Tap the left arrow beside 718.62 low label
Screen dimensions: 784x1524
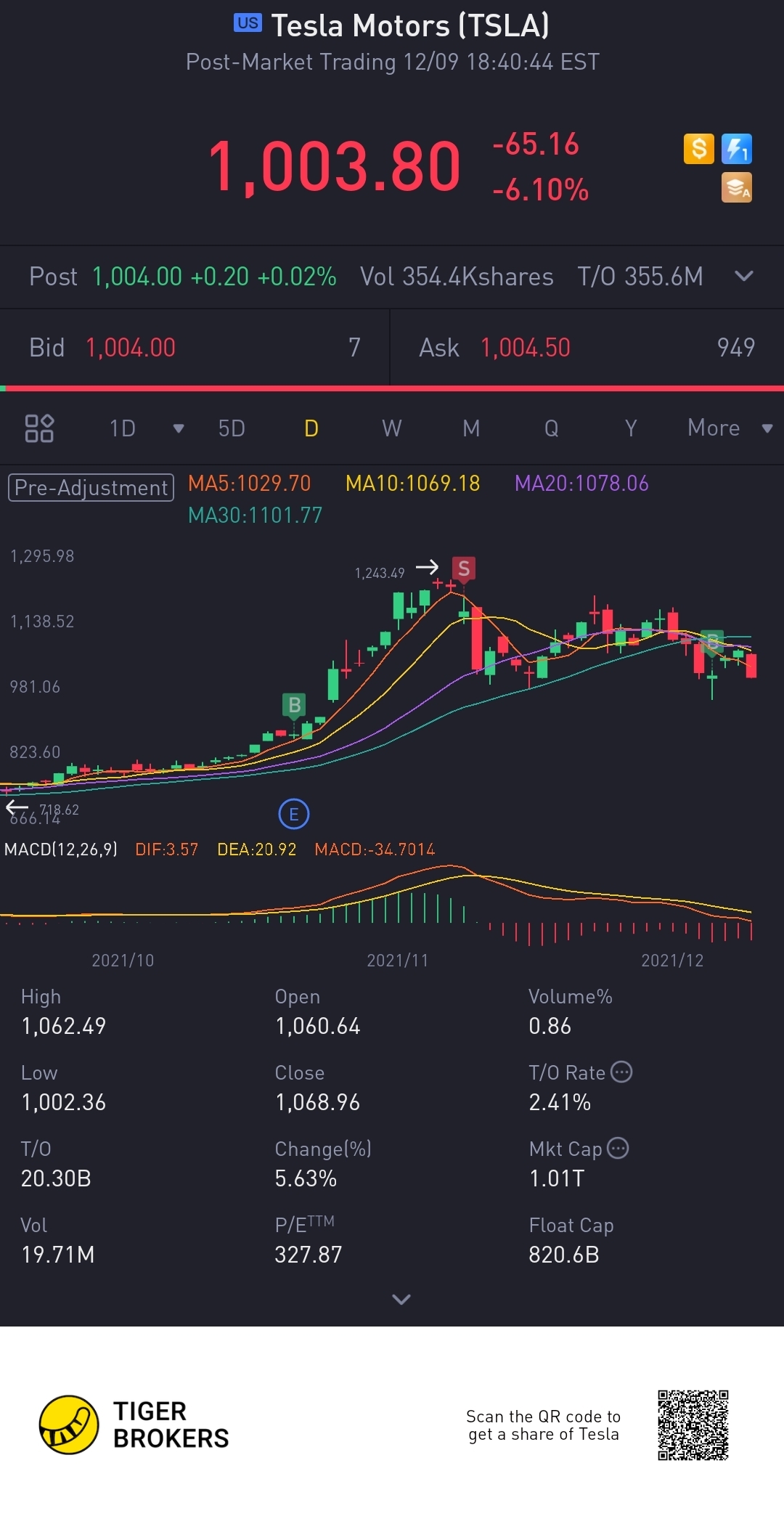17,807
